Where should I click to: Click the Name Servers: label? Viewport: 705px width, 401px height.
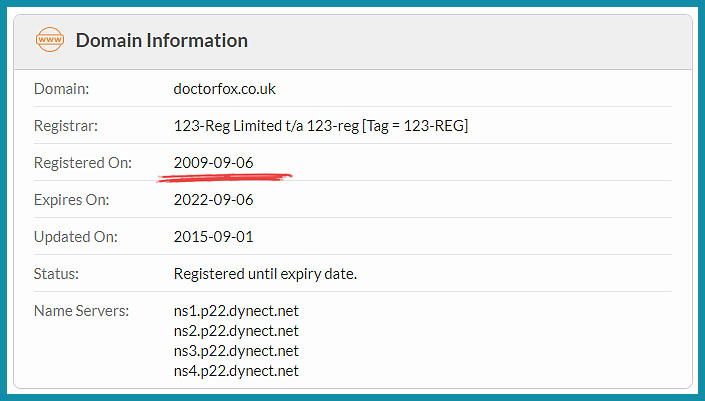click(81, 311)
